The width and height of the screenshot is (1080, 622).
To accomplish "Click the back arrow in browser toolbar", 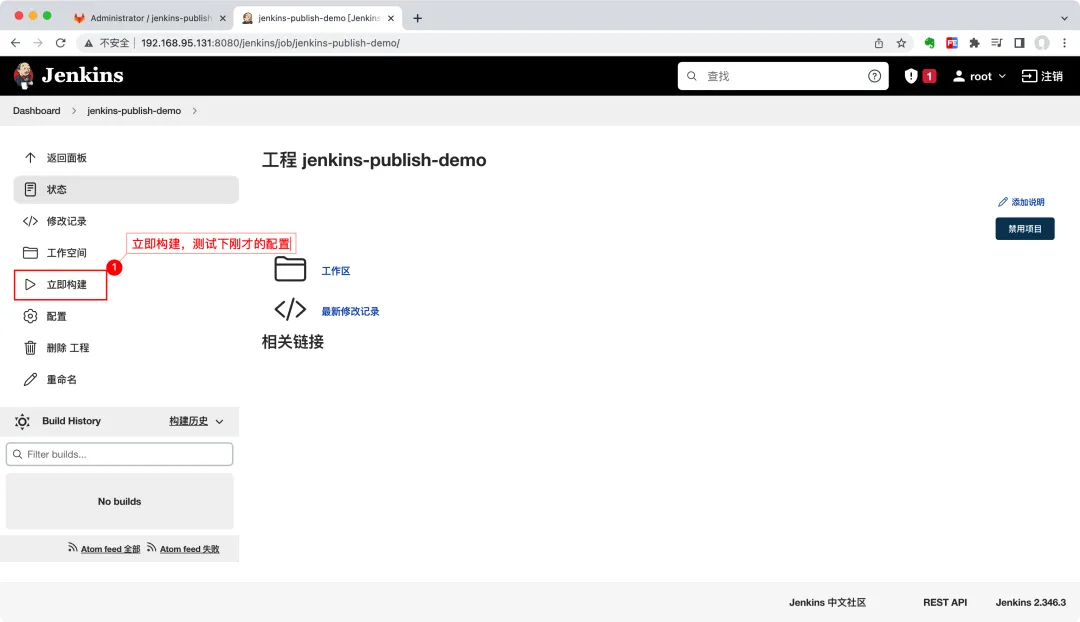I will [15, 43].
